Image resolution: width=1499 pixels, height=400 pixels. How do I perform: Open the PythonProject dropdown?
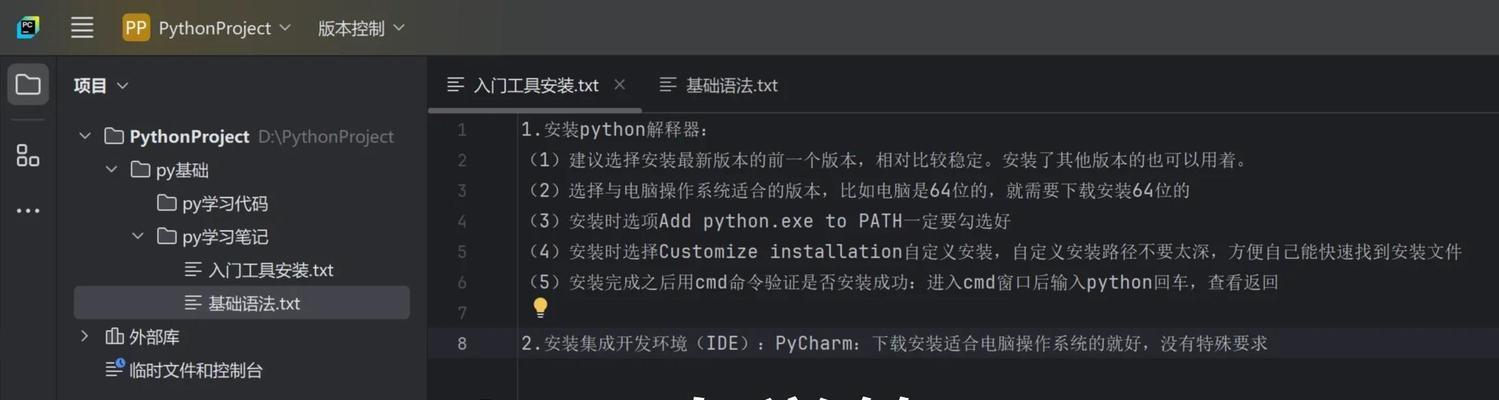tap(225, 28)
